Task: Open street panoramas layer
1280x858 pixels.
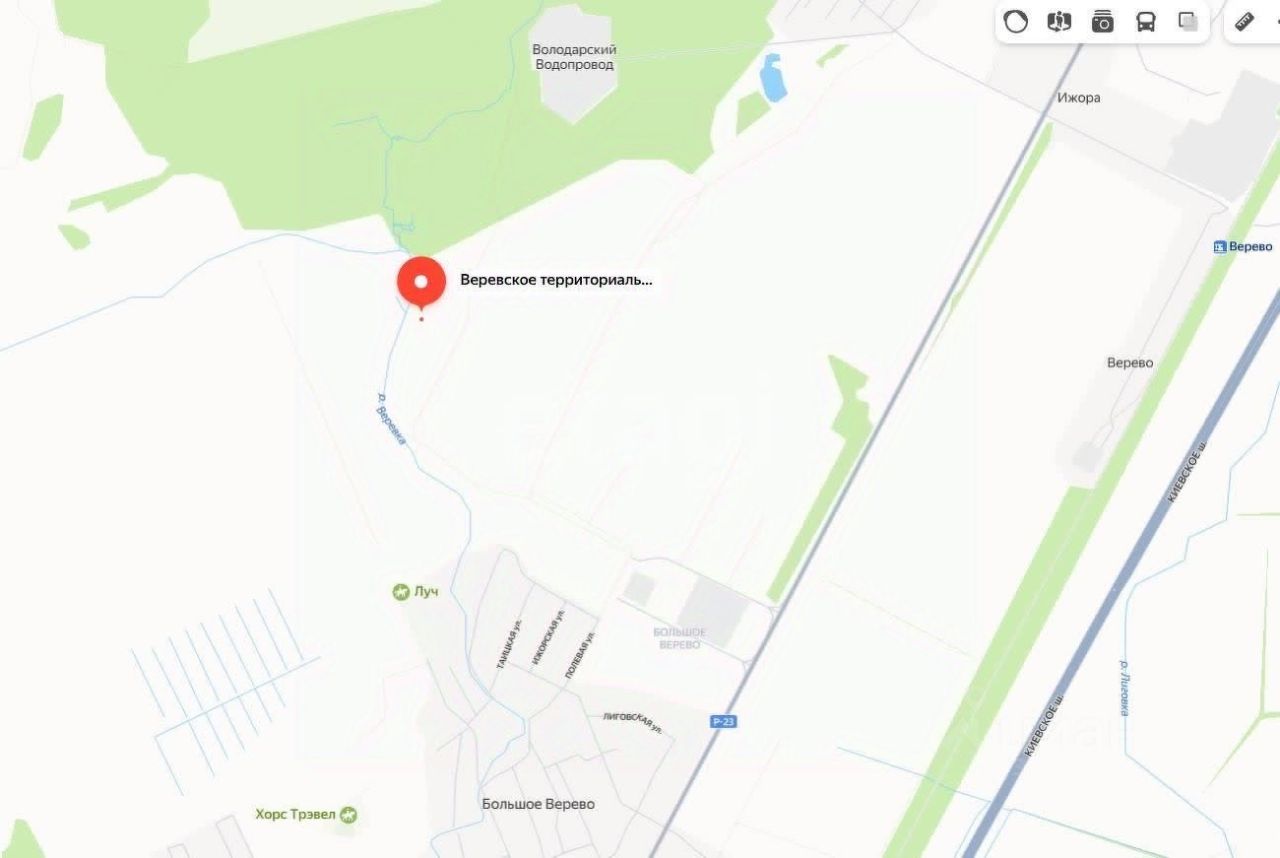Action: point(1059,22)
